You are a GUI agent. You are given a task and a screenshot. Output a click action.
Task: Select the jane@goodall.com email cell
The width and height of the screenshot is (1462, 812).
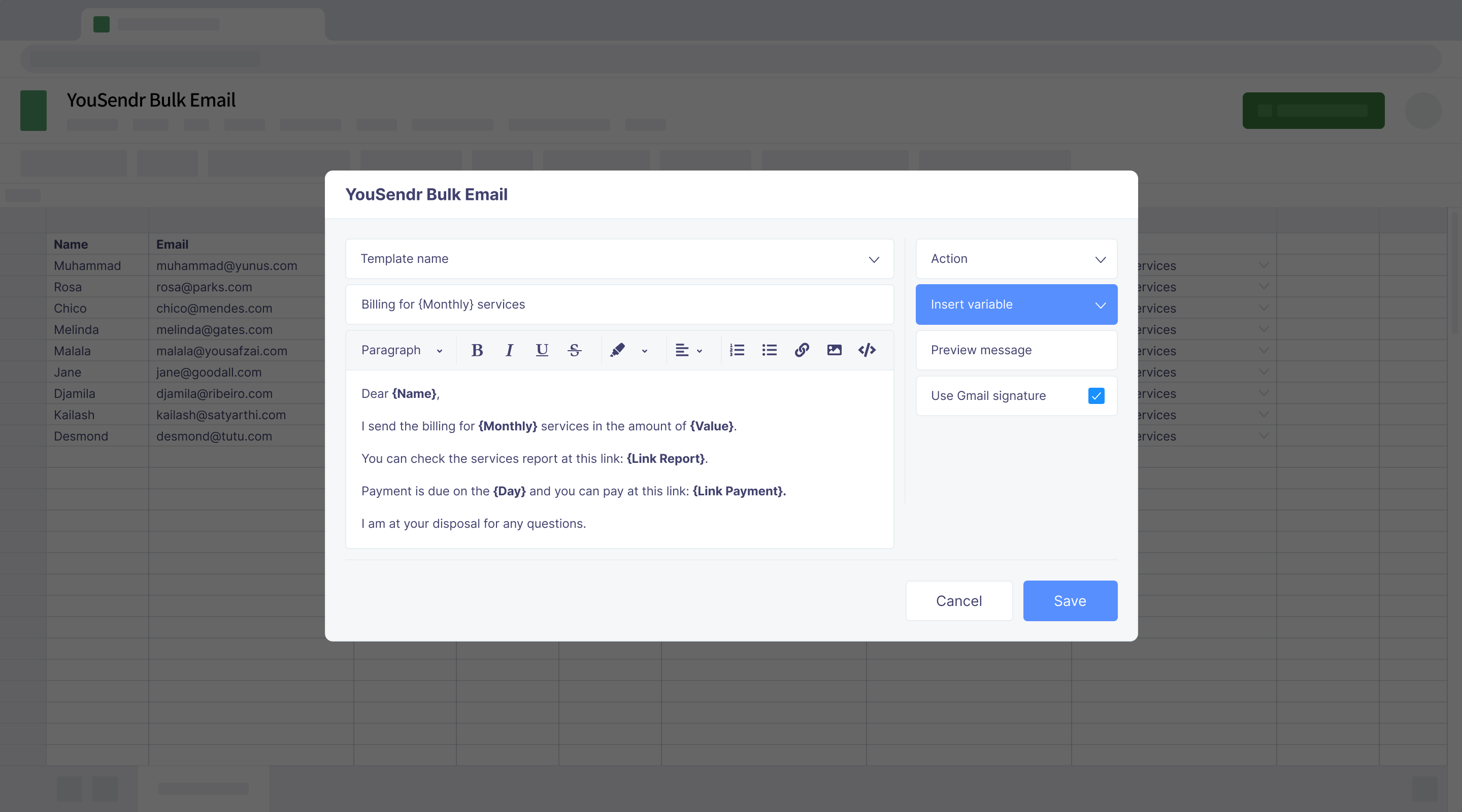237,372
